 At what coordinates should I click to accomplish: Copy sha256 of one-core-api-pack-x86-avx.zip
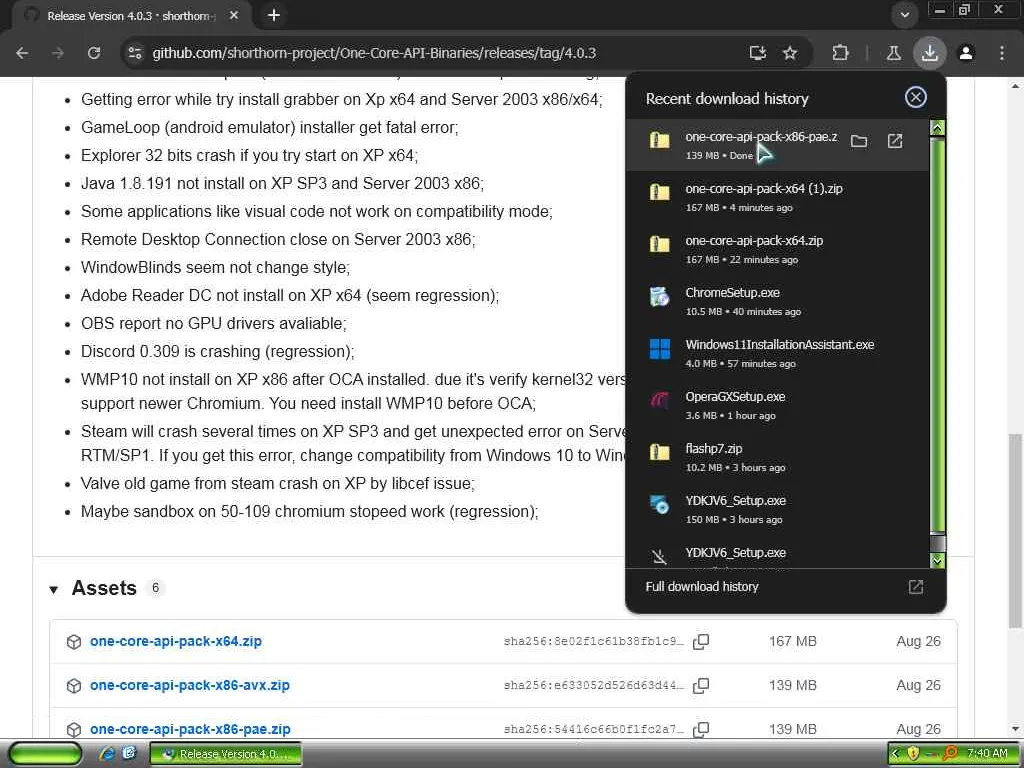(701, 686)
